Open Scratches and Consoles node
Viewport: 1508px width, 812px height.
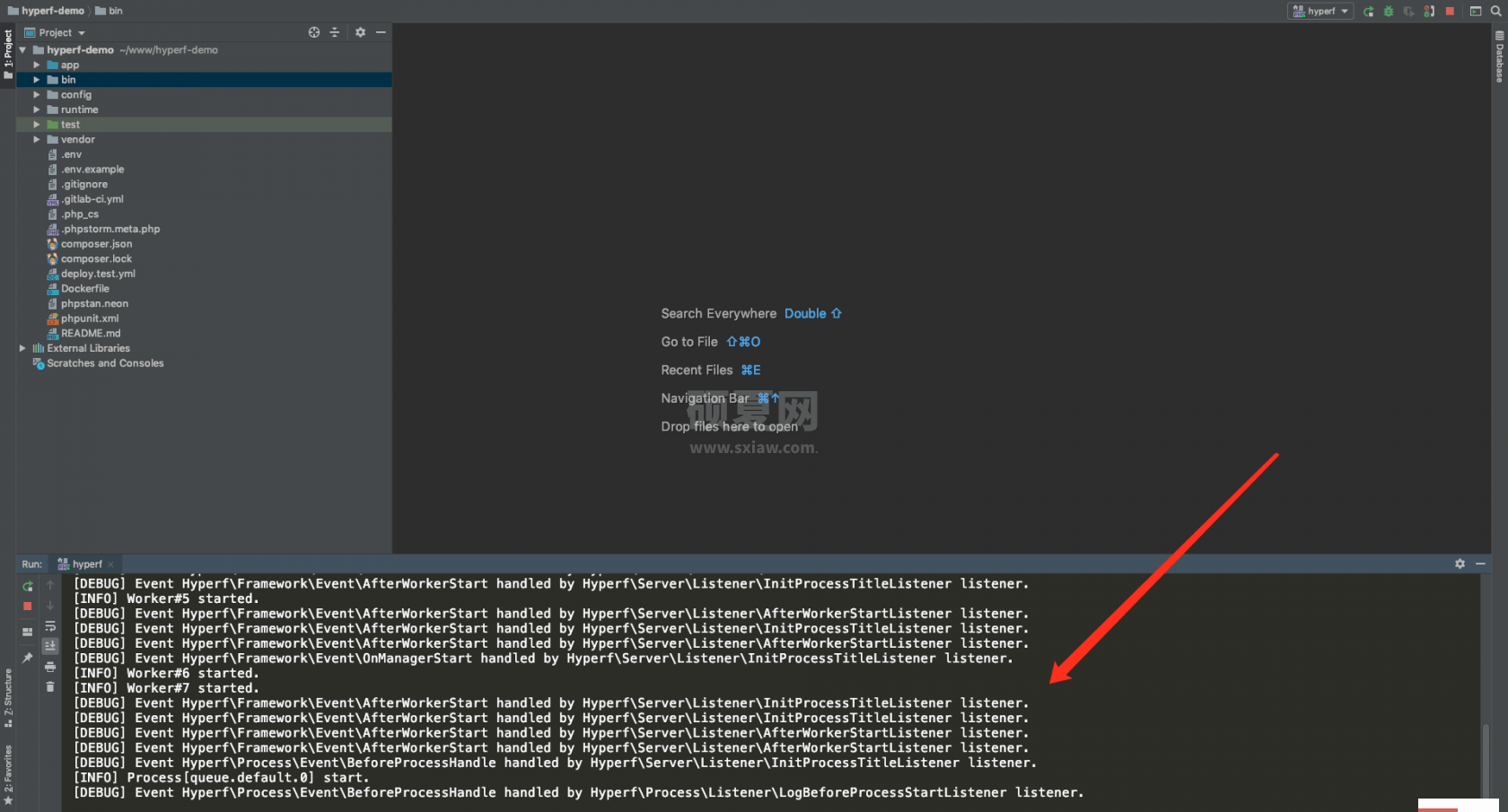(x=99, y=363)
